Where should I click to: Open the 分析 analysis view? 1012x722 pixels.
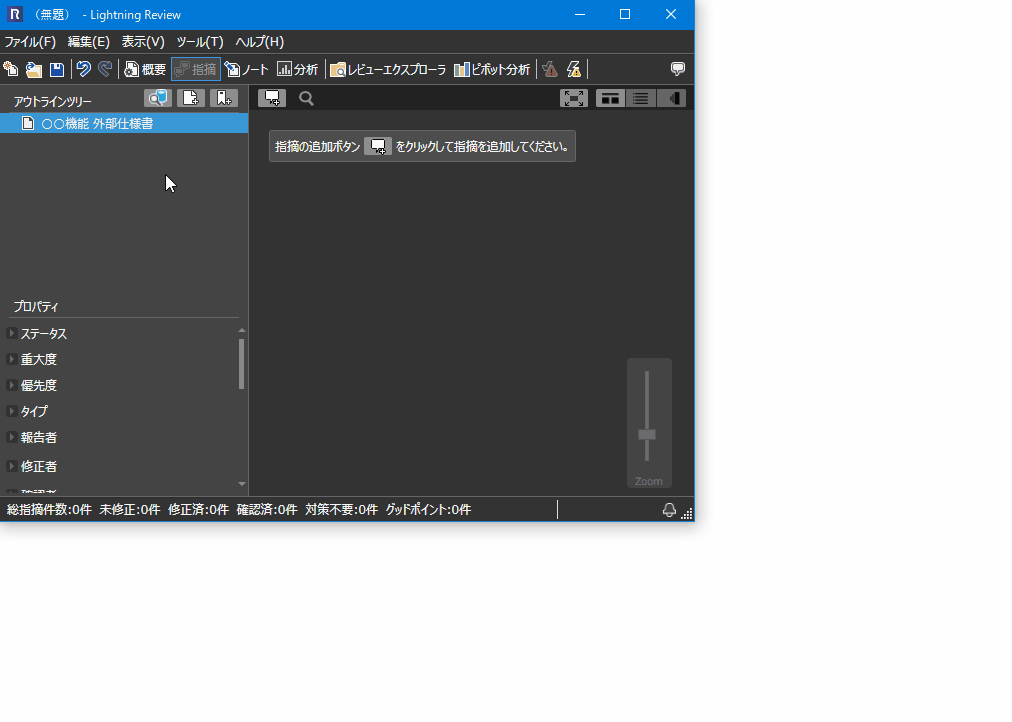pos(298,69)
